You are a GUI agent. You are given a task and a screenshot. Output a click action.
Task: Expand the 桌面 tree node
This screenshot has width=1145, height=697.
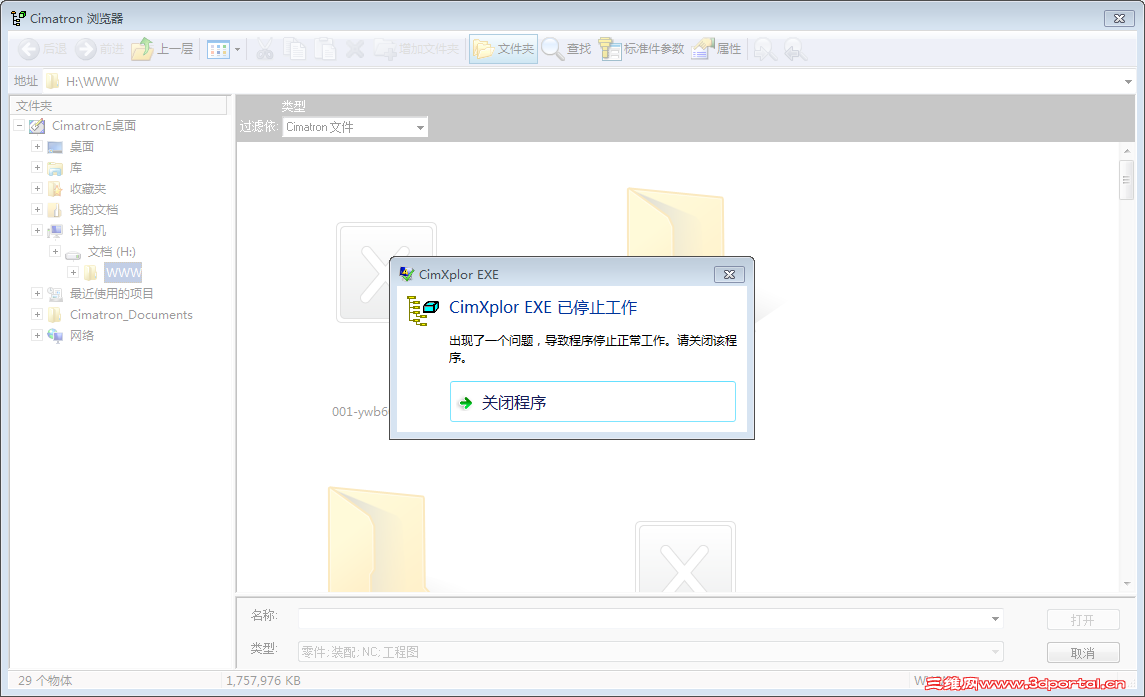click(37, 147)
